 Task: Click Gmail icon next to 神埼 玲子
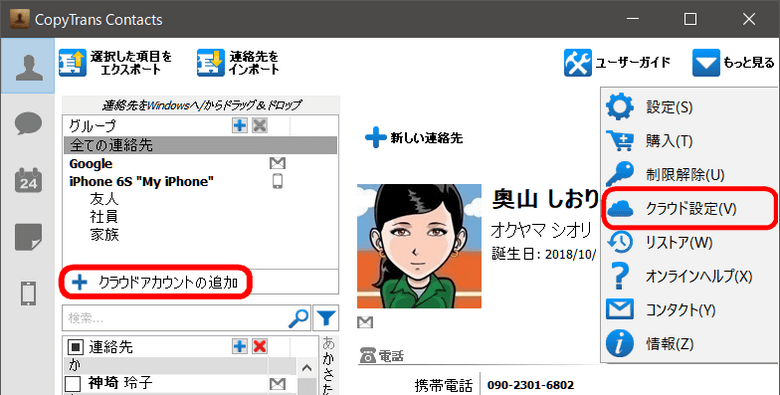[x=278, y=384]
